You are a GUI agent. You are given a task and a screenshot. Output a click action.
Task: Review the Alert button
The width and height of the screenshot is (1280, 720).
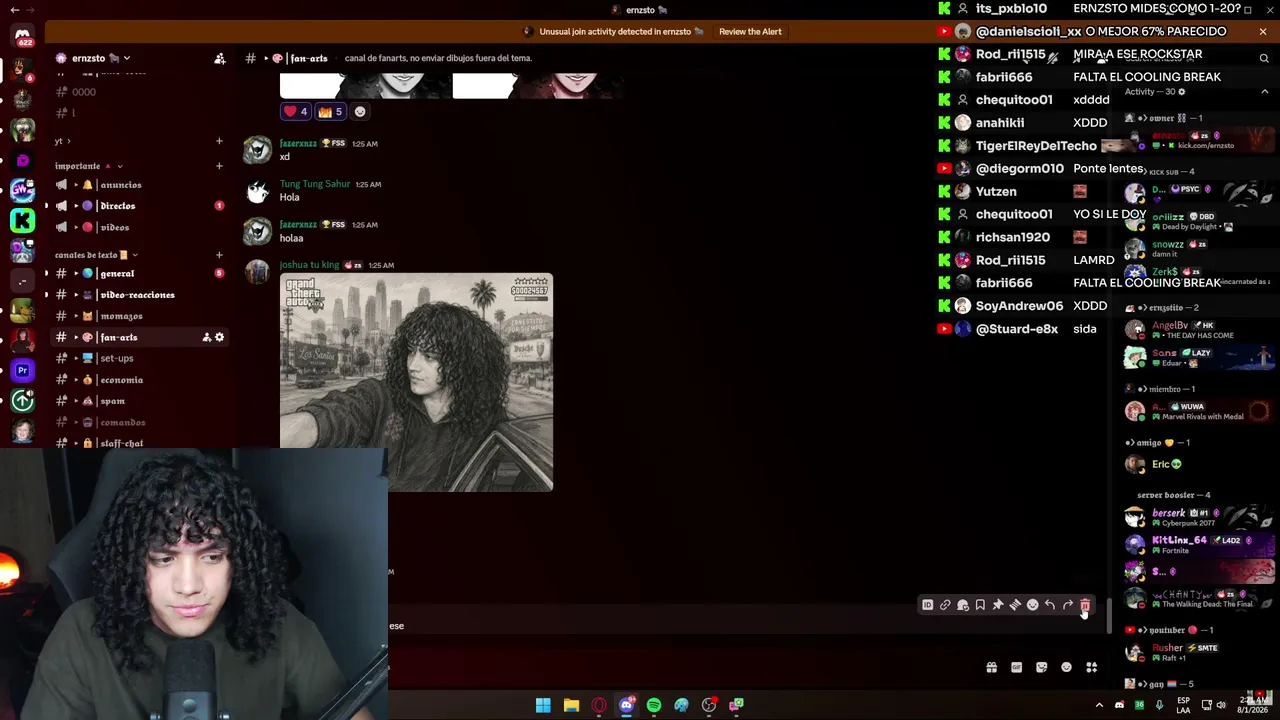pyautogui.click(x=750, y=32)
